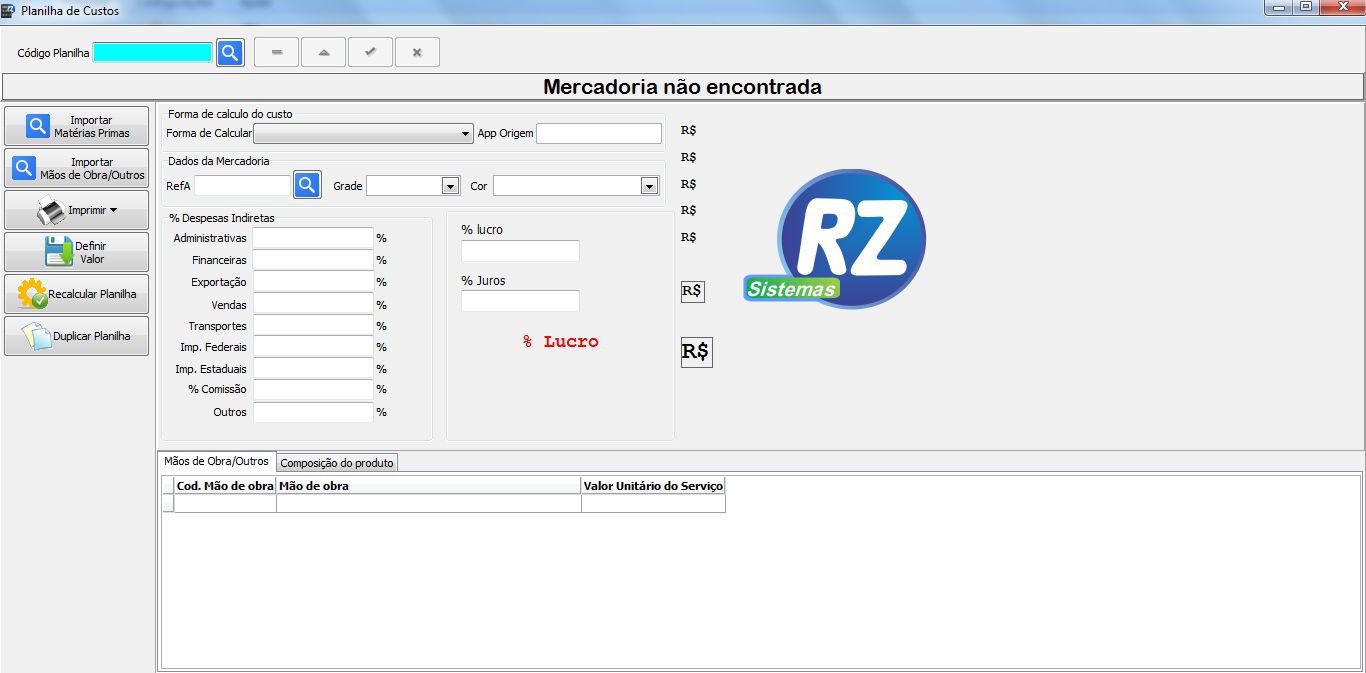
Task: Click the checkmark confirm toolbar button
Action: 371,52
